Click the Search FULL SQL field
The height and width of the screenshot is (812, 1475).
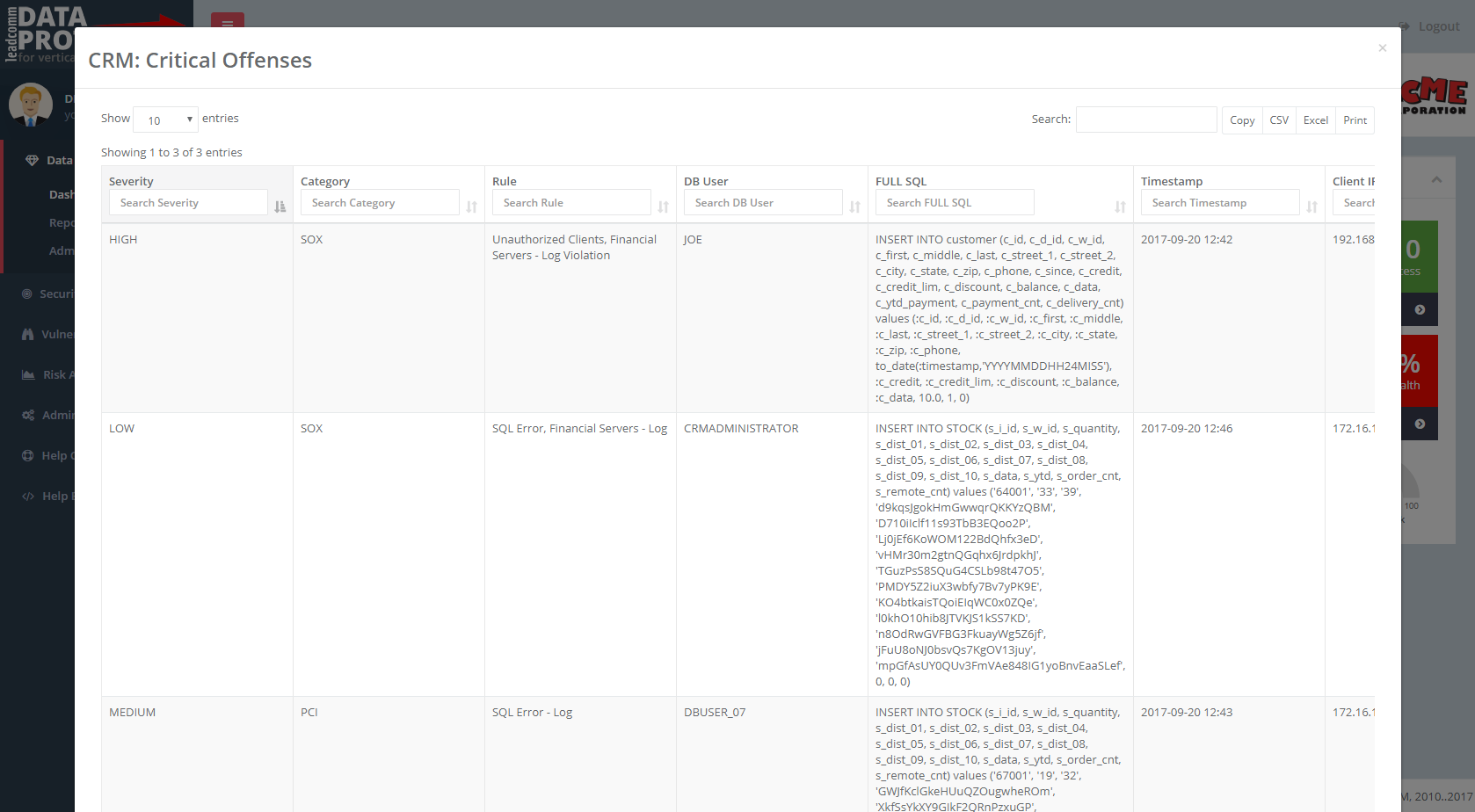(x=955, y=203)
